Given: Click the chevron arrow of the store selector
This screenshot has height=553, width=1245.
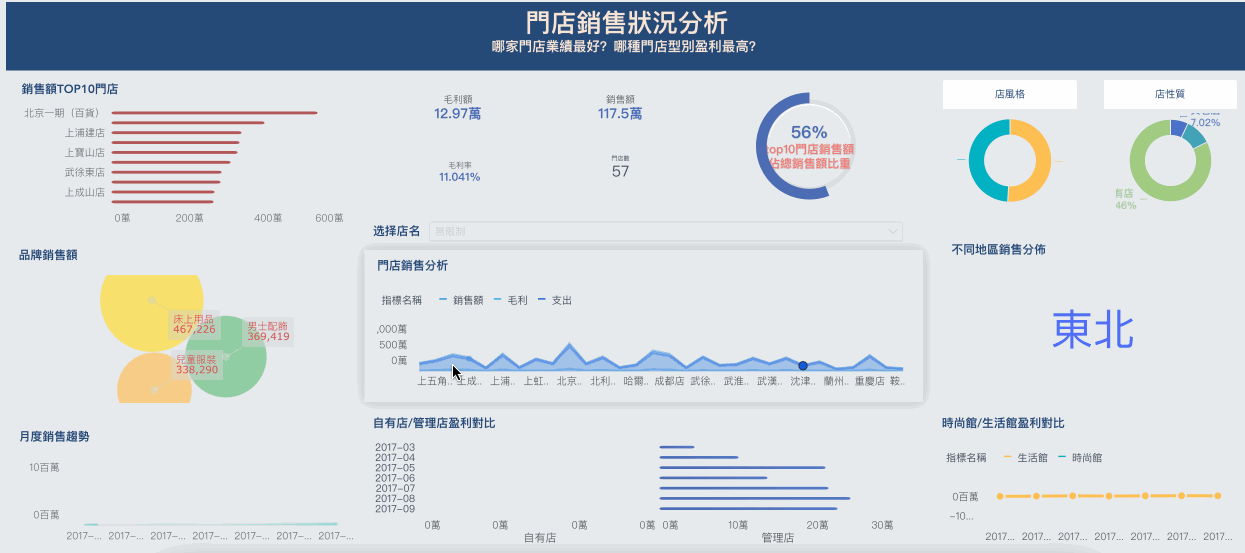Looking at the screenshot, I should tap(893, 231).
